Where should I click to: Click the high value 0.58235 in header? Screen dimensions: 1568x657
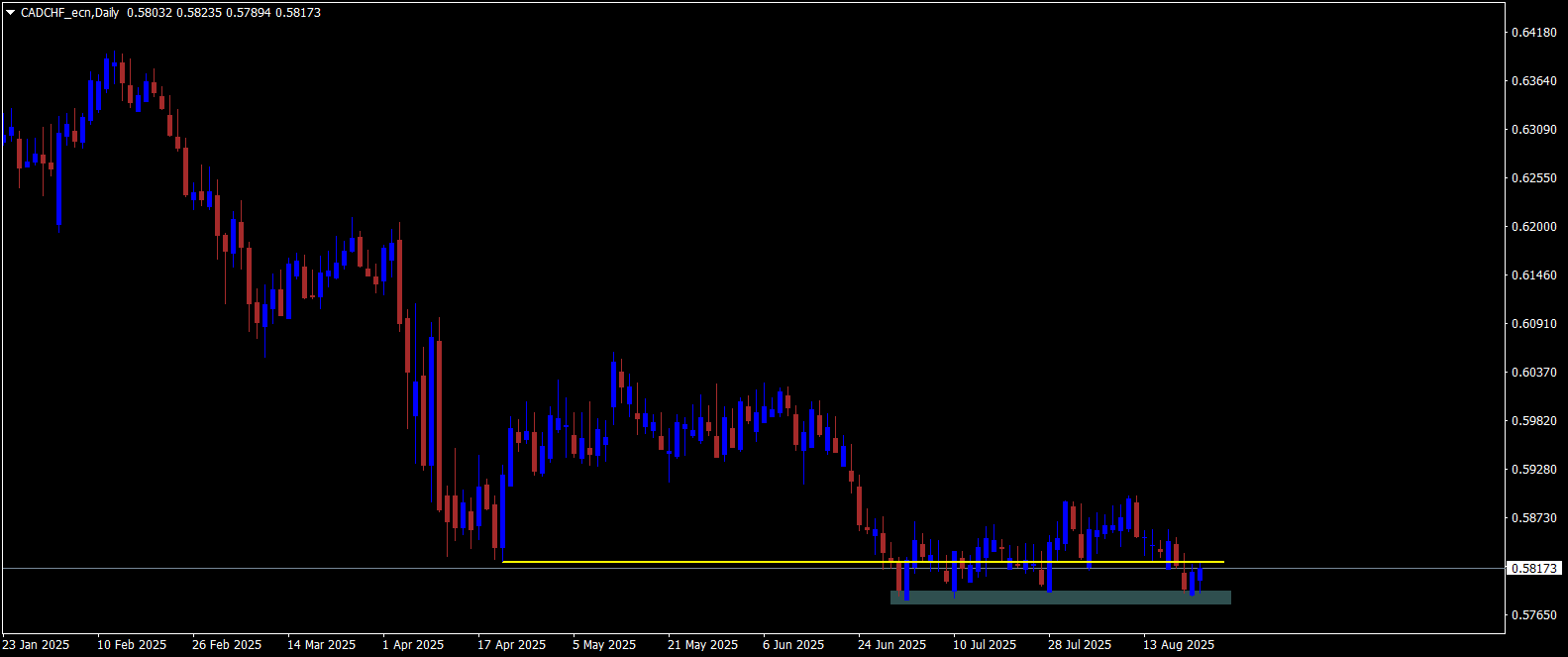(199, 13)
